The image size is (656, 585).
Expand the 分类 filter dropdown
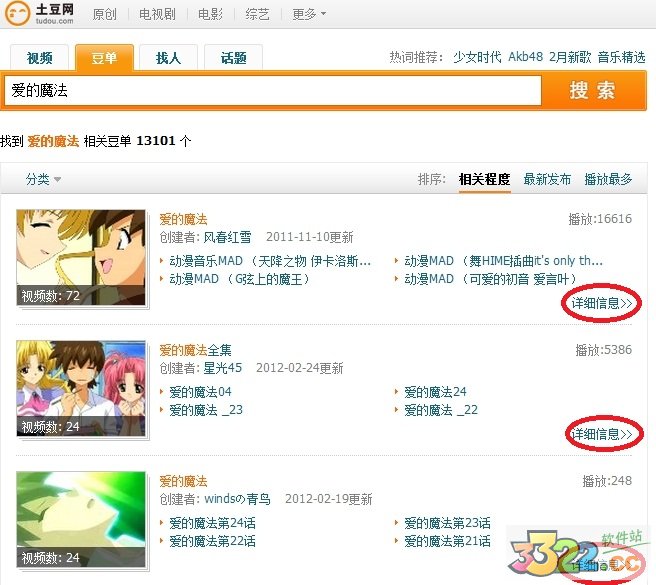(43, 179)
